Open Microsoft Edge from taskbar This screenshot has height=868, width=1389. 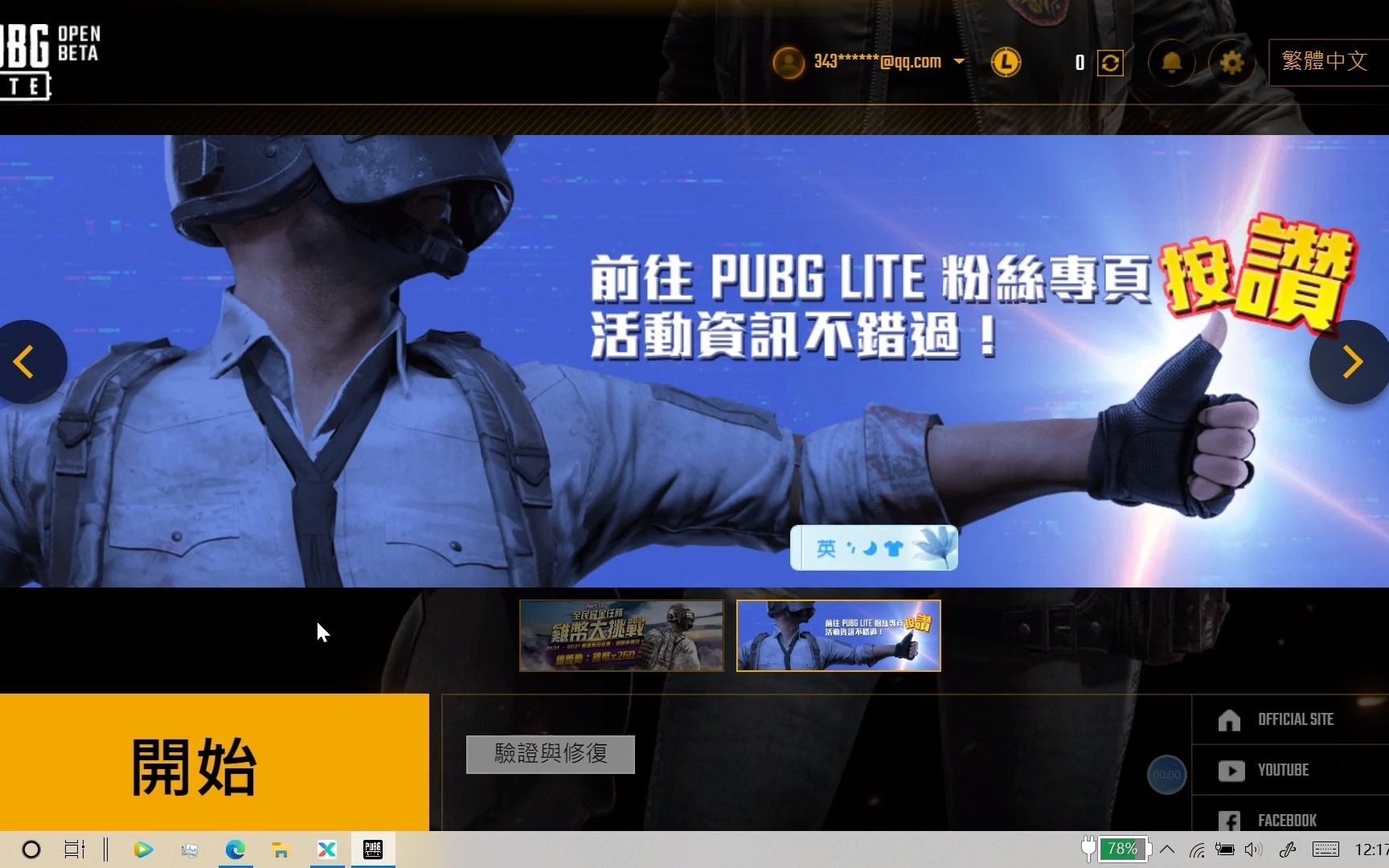tap(235, 850)
